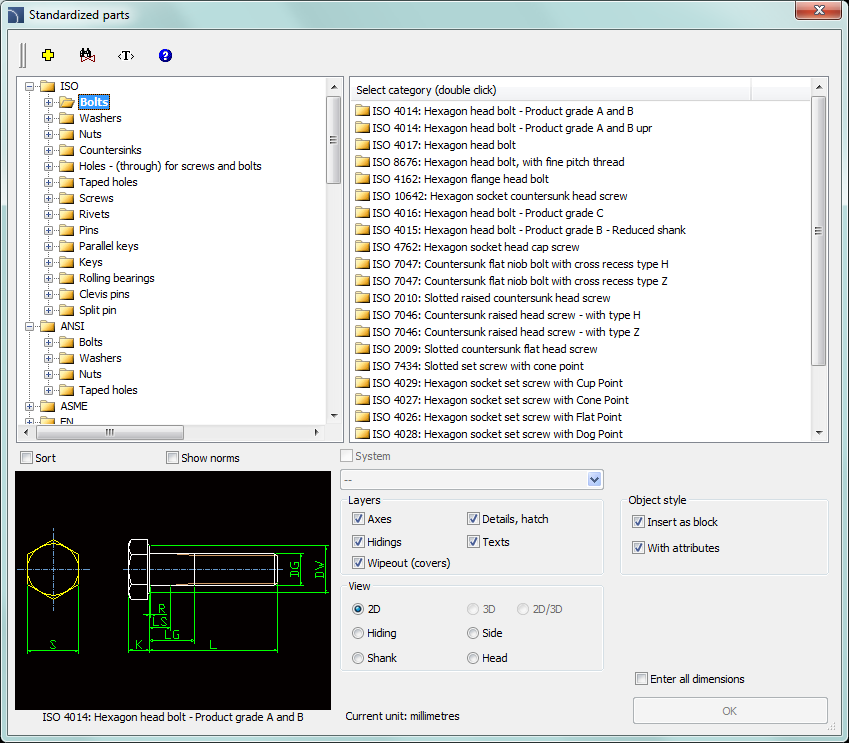Click the tree panel horizontal scrollbar thumb
The width and height of the screenshot is (849, 743).
110,433
